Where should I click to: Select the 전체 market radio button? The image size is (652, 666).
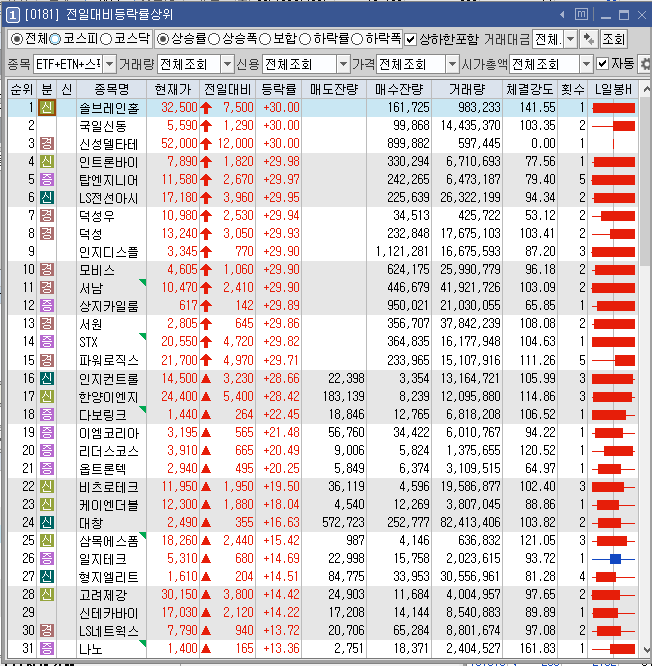click(x=17, y=40)
